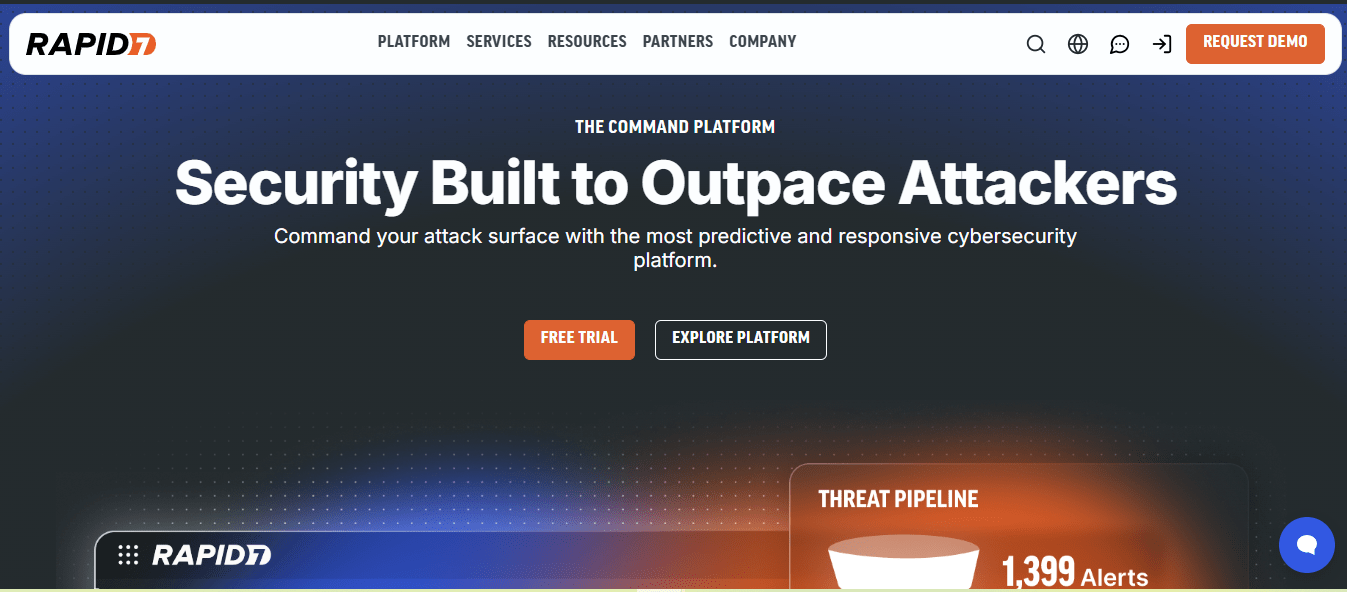
Task: Click the chat bubble contact icon
Action: (1120, 44)
